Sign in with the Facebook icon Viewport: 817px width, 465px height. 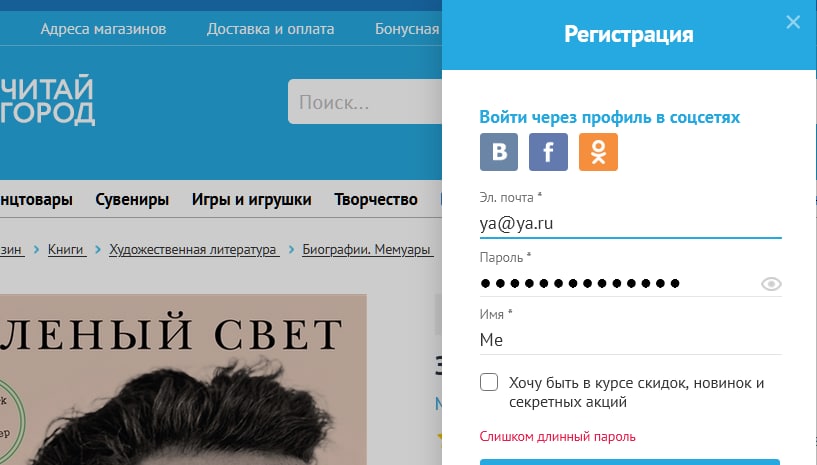tap(548, 152)
